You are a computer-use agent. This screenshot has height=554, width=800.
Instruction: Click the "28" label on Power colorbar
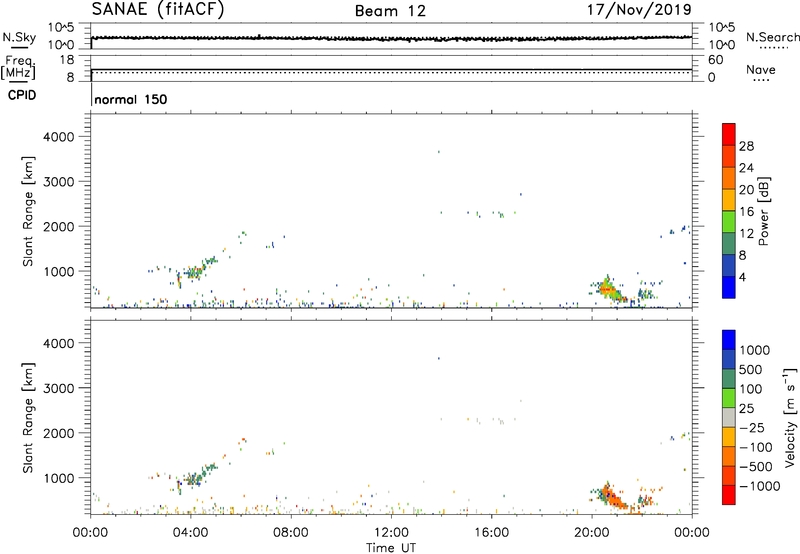click(x=746, y=146)
